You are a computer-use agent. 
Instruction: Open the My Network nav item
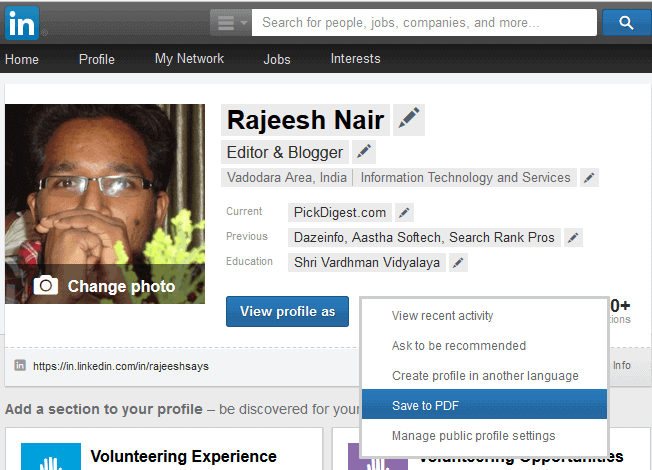(x=189, y=59)
